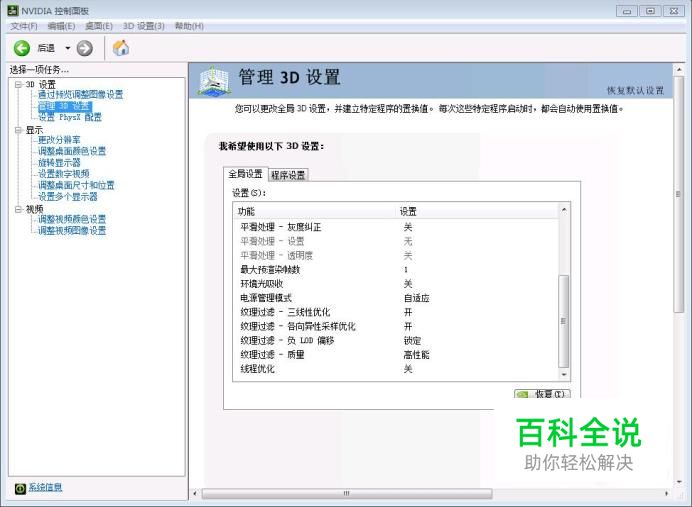The width and height of the screenshot is (692, 507).
Task: Collapse the 显示 tree node
Action: (x=18, y=130)
